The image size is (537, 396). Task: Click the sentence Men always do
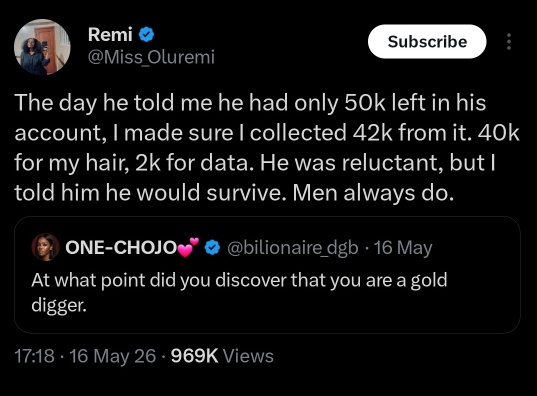click(373, 193)
